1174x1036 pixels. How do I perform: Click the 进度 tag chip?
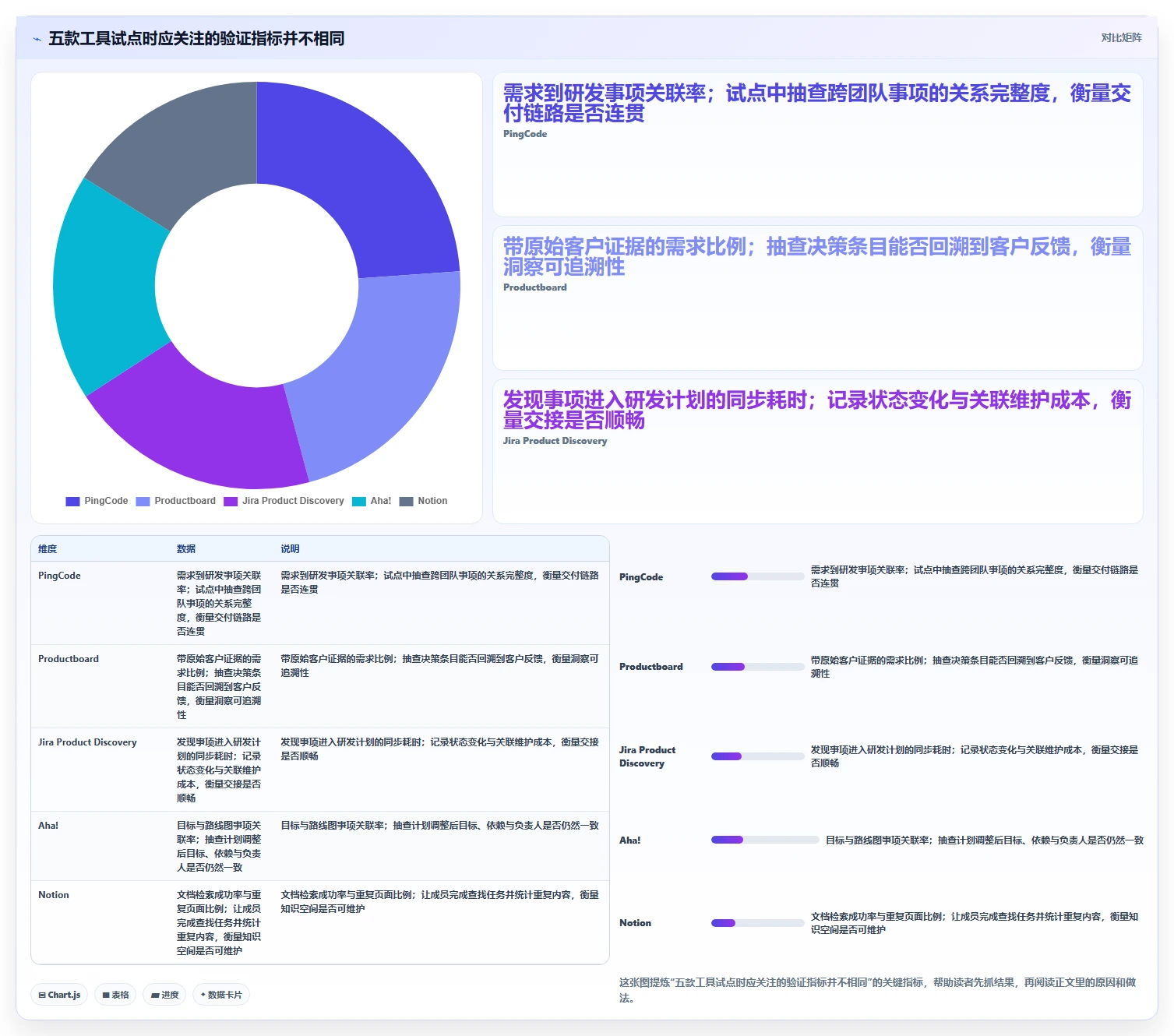coord(164,995)
